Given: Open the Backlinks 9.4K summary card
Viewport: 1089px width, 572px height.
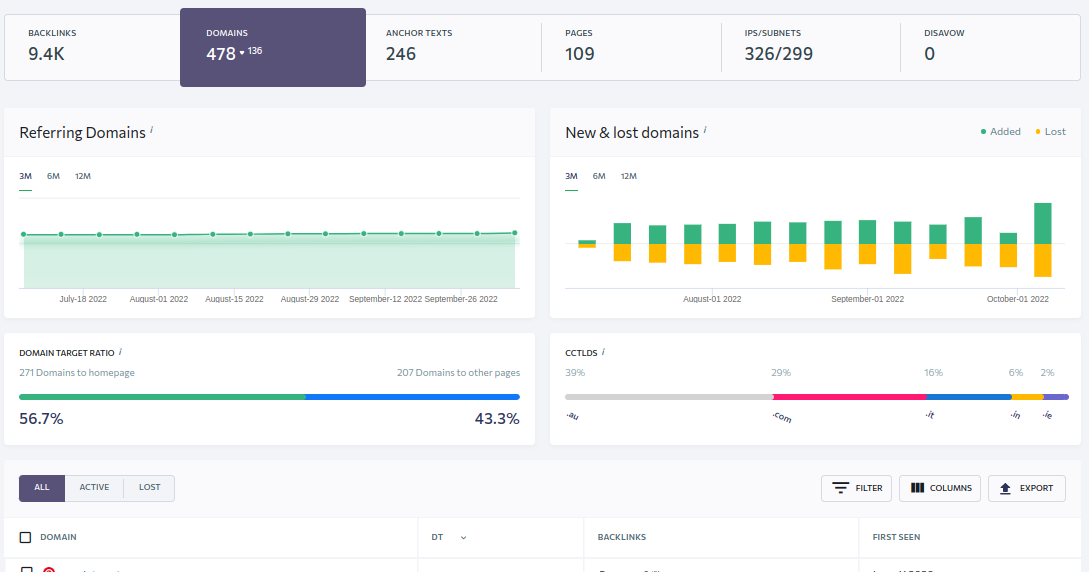Looking at the screenshot, I should [x=92, y=46].
